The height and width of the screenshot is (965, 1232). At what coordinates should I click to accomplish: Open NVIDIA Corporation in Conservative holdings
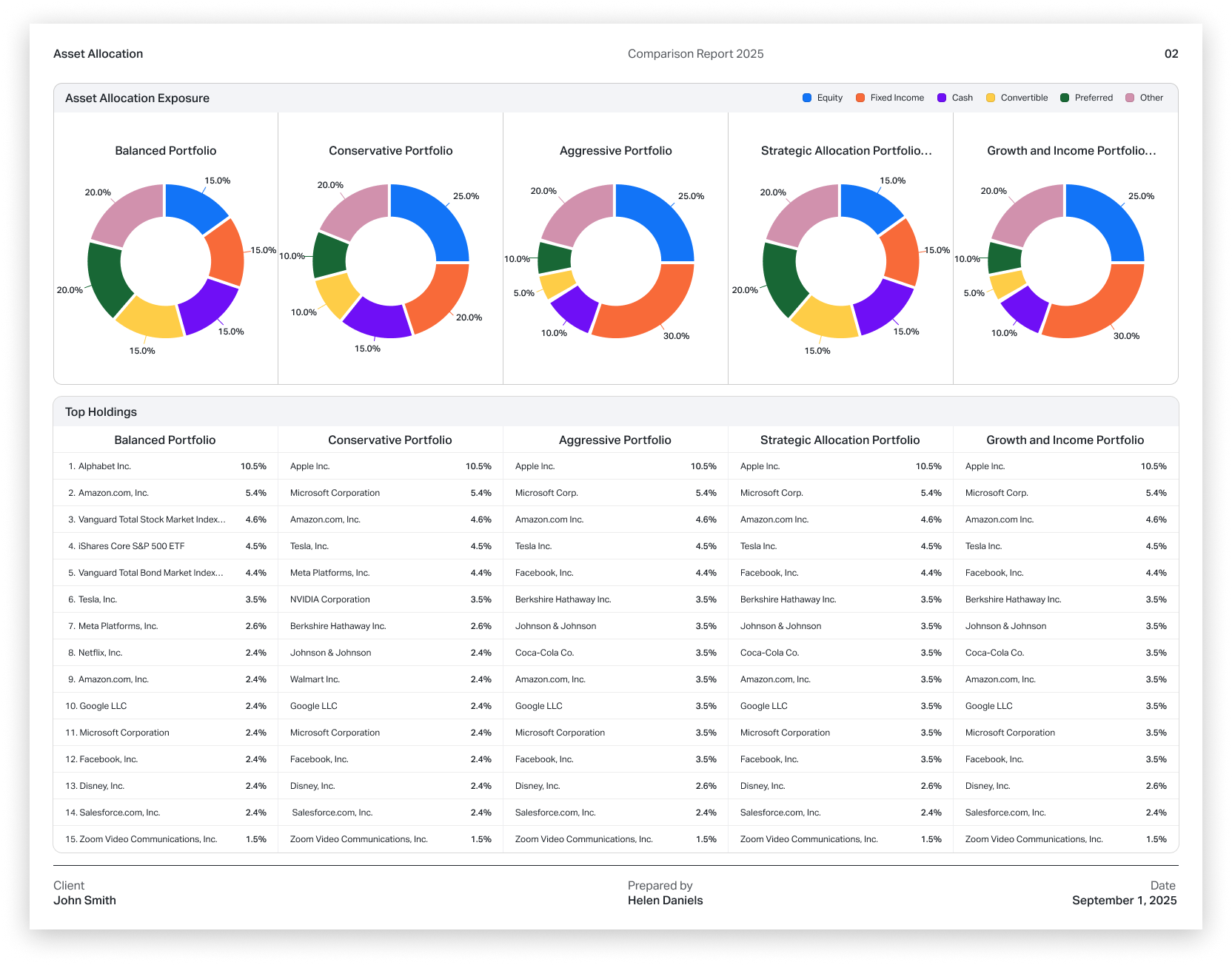(329, 599)
